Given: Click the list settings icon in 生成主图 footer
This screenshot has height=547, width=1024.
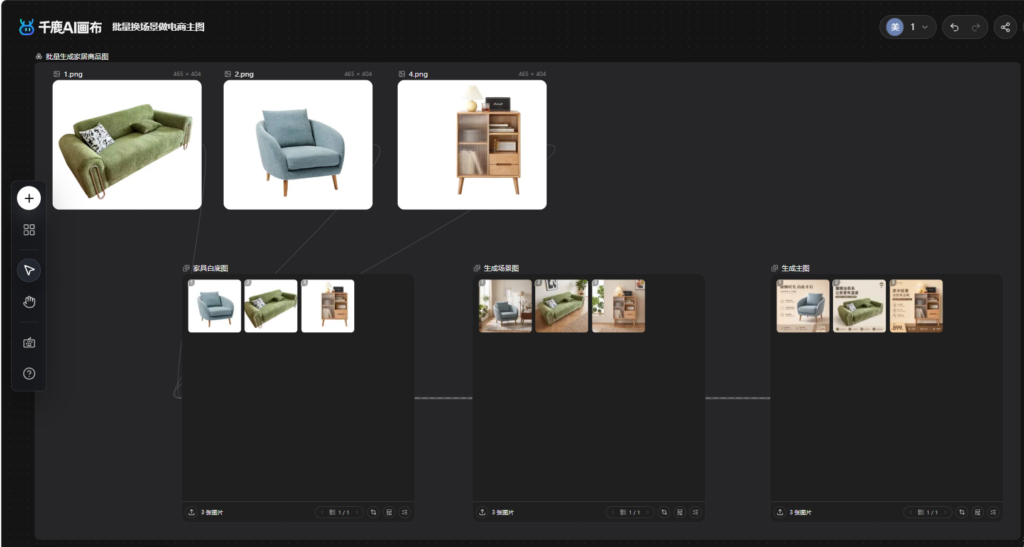Looking at the screenshot, I should [993, 512].
